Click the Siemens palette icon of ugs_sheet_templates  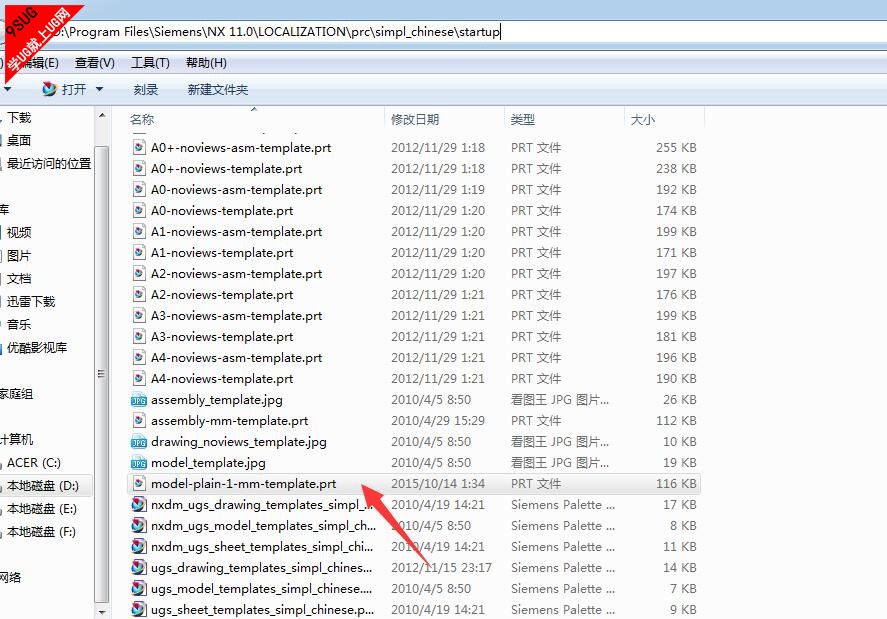click(x=139, y=609)
